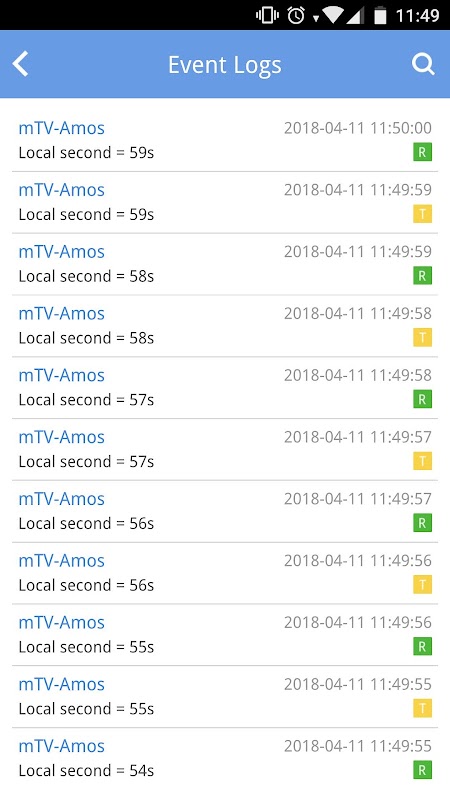Tap green R badge on 11:50:00 entry

pyautogui.click(x=422, y=152)
